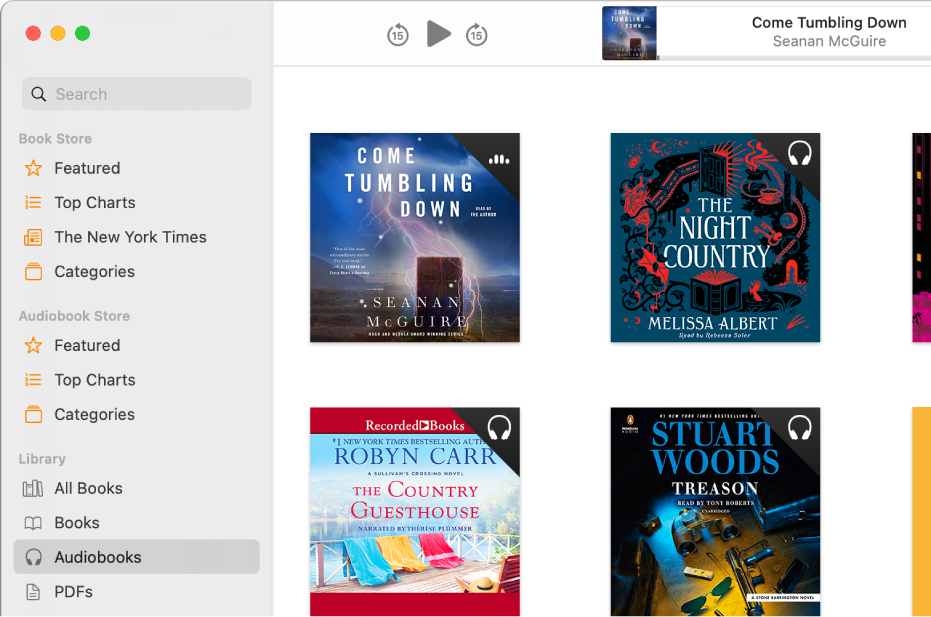Minimize the window with the yellow button

58,33
